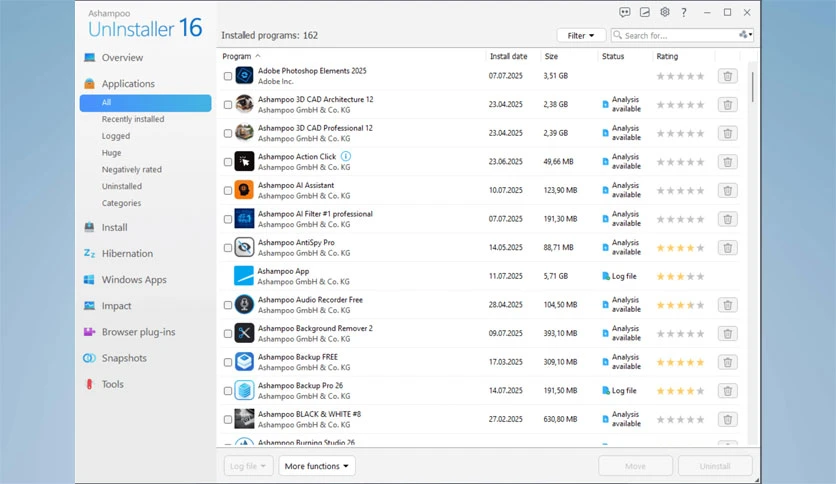
Task: Click trash icon for Ashampoo 3D CAD Architecture 12
Action: pos(727,104)
